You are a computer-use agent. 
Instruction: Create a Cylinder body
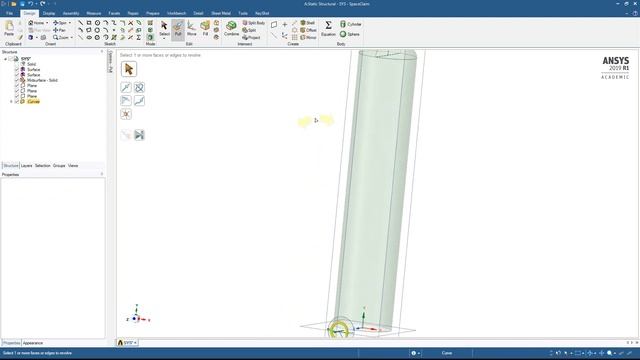tap(351, 24)
